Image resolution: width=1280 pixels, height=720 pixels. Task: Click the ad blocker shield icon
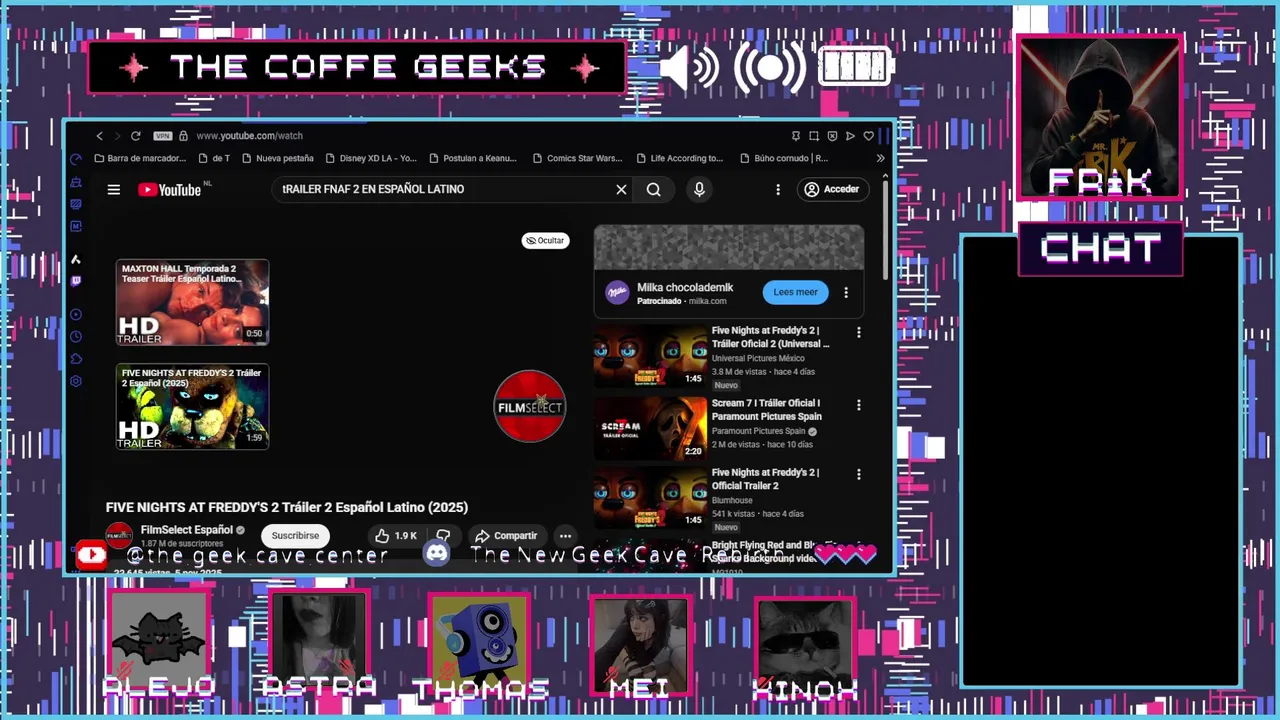pos(832,136)
